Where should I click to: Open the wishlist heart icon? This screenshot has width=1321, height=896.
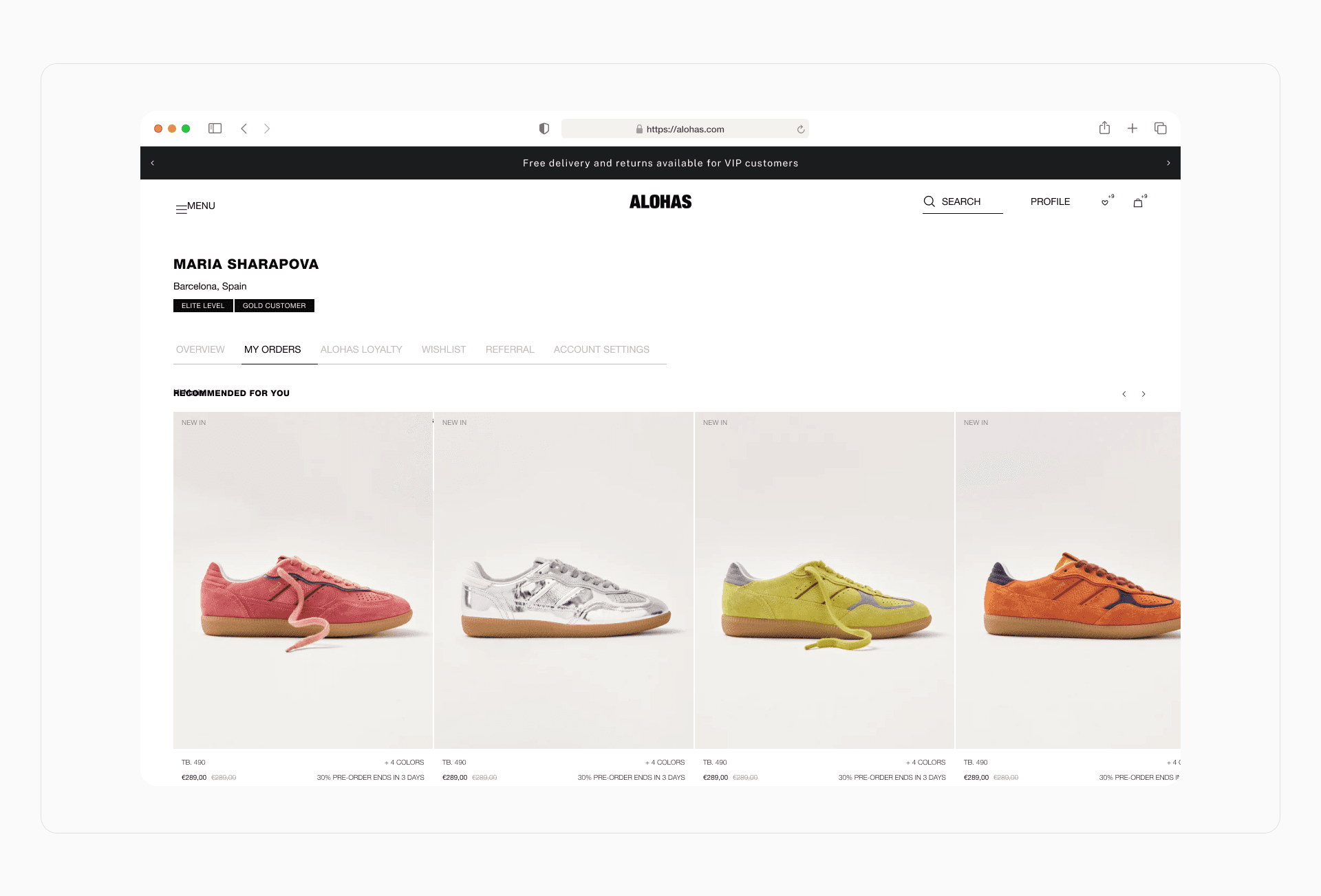click(1105, 202)
